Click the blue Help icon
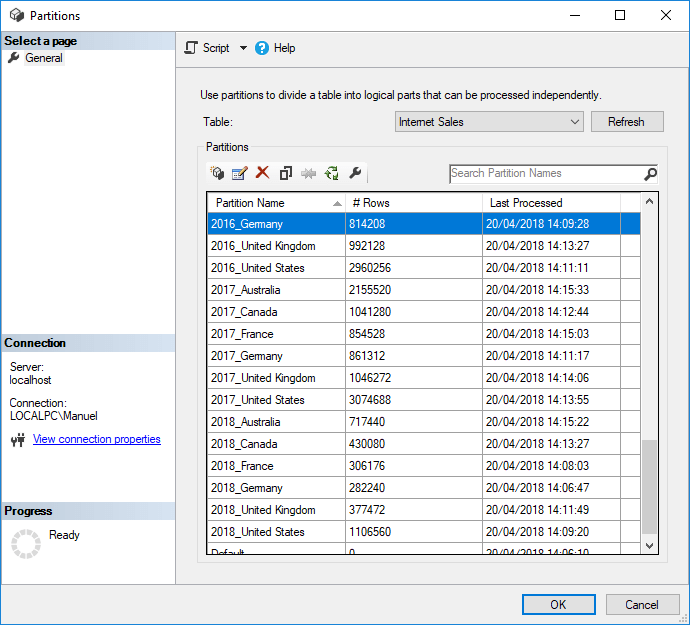 click(263, 48)
